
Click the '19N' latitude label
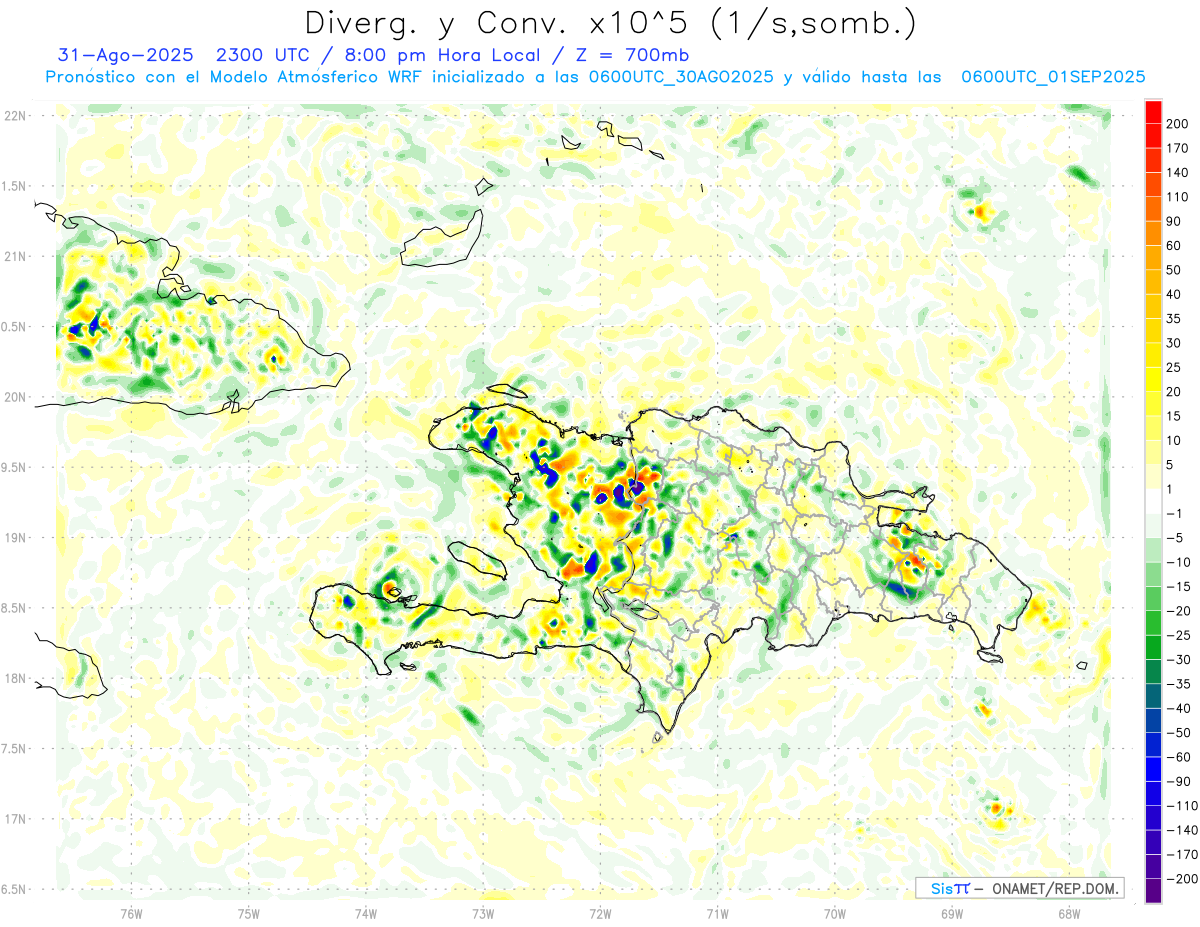click(16, 538)
